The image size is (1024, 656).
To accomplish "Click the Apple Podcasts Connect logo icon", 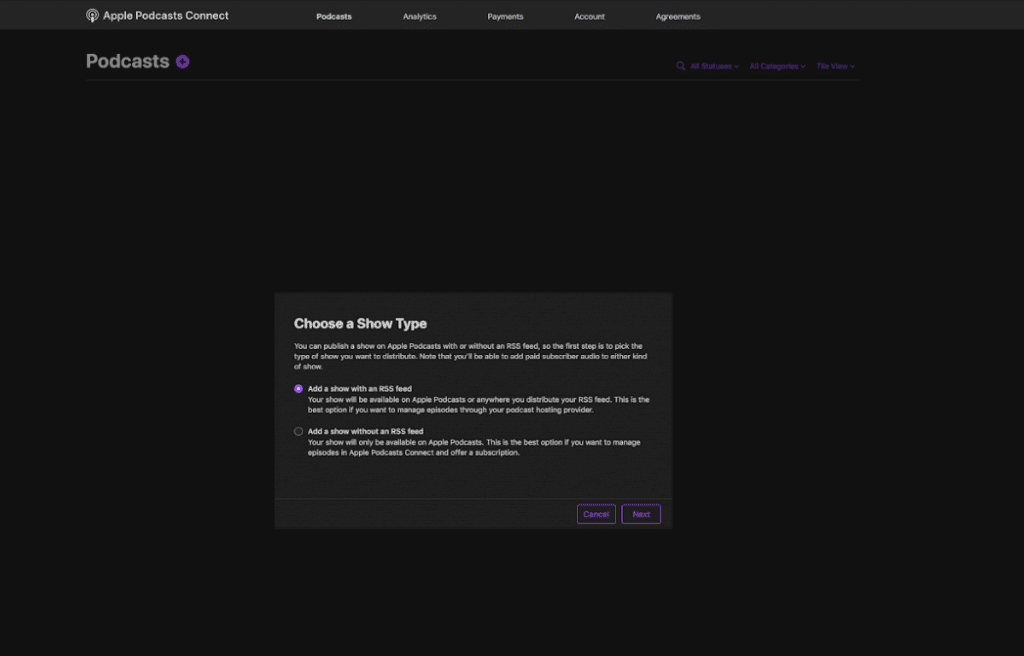I will 93,16.
